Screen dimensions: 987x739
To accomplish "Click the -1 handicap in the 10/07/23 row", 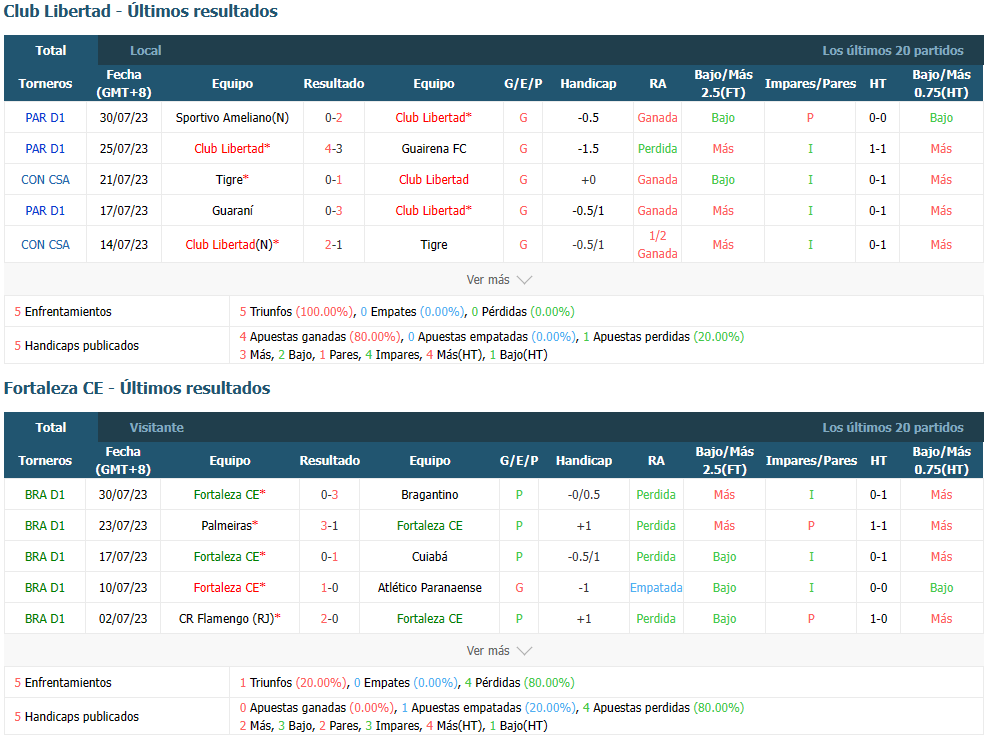I will 584,587.
